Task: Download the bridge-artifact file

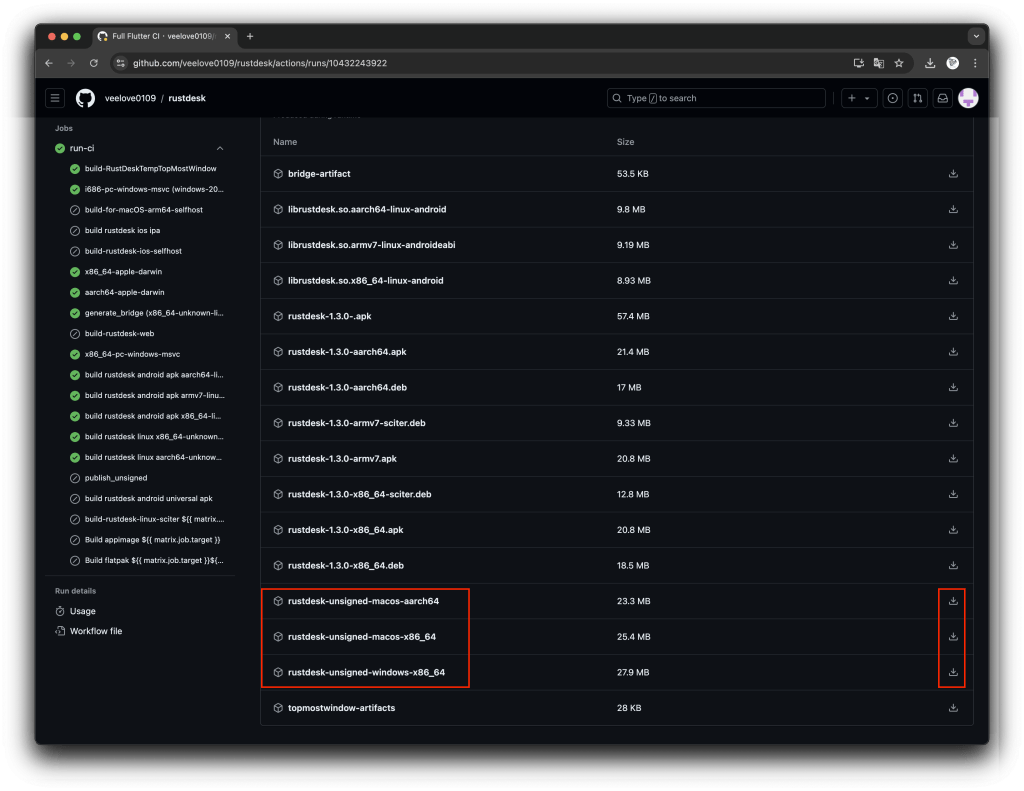Action: 953,174
